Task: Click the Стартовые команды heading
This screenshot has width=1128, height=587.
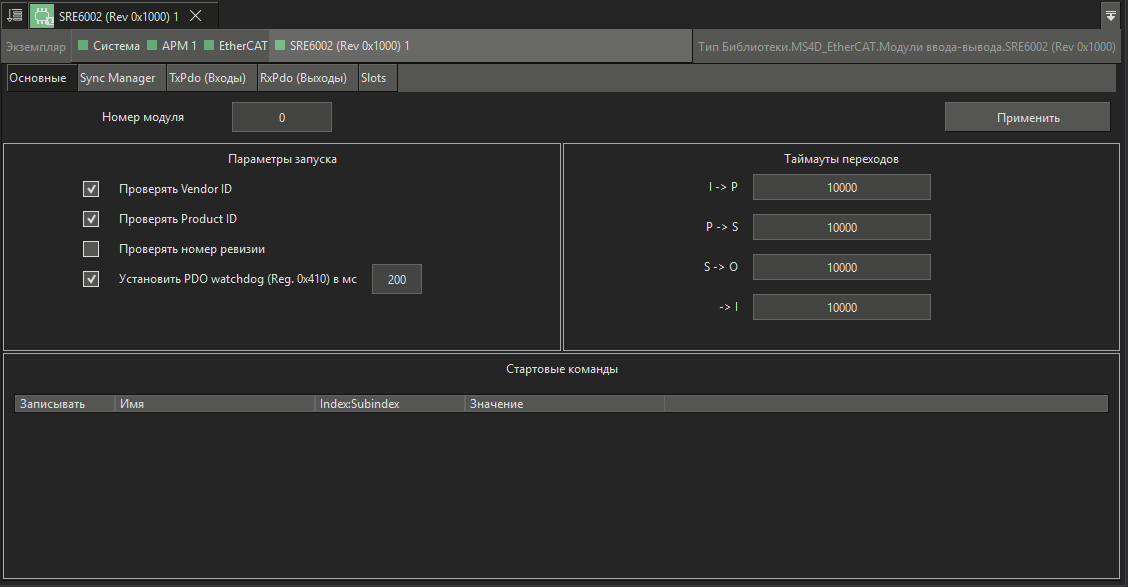Action: (562, 369)
